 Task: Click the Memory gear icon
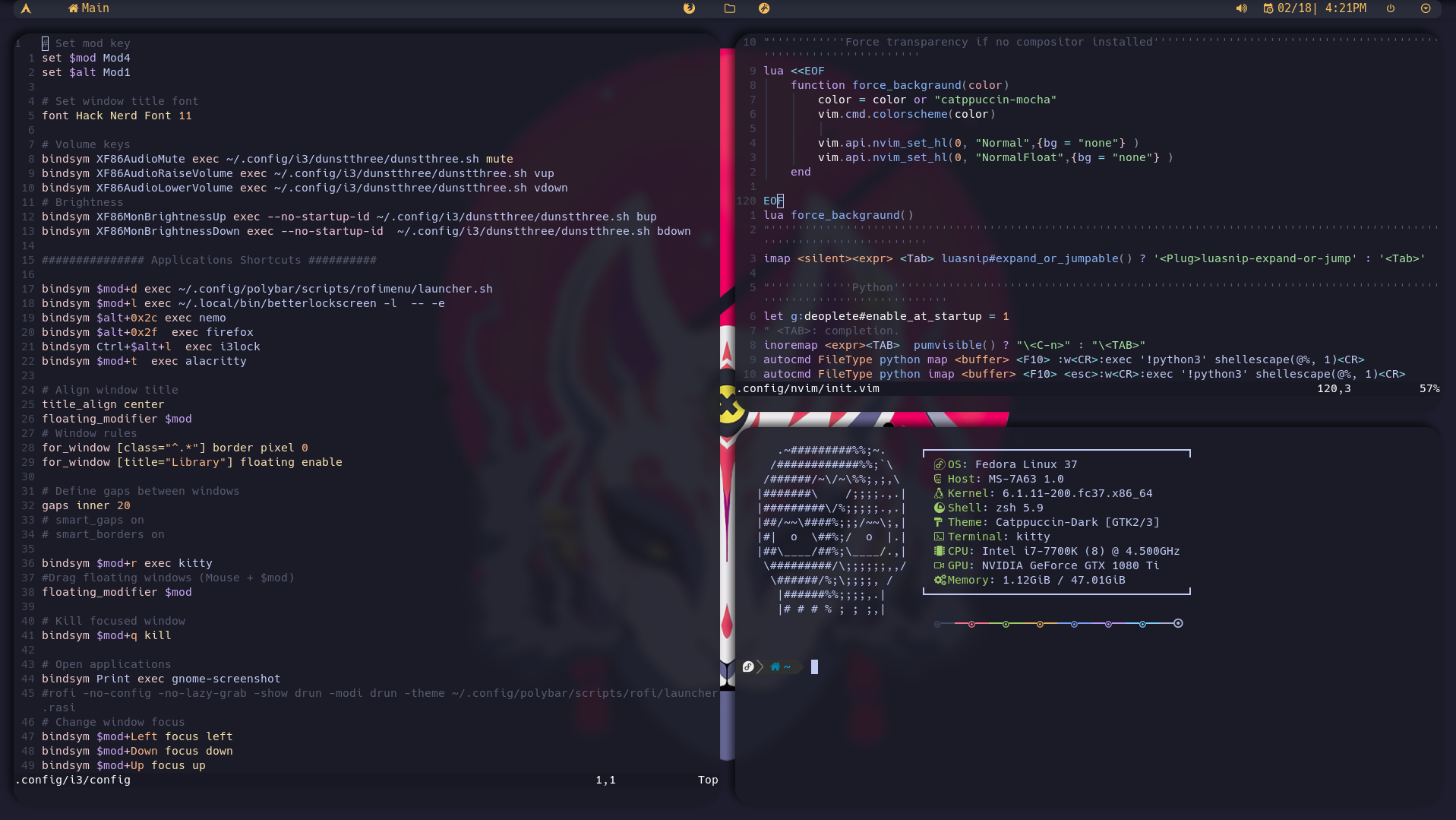pos(940,580)
